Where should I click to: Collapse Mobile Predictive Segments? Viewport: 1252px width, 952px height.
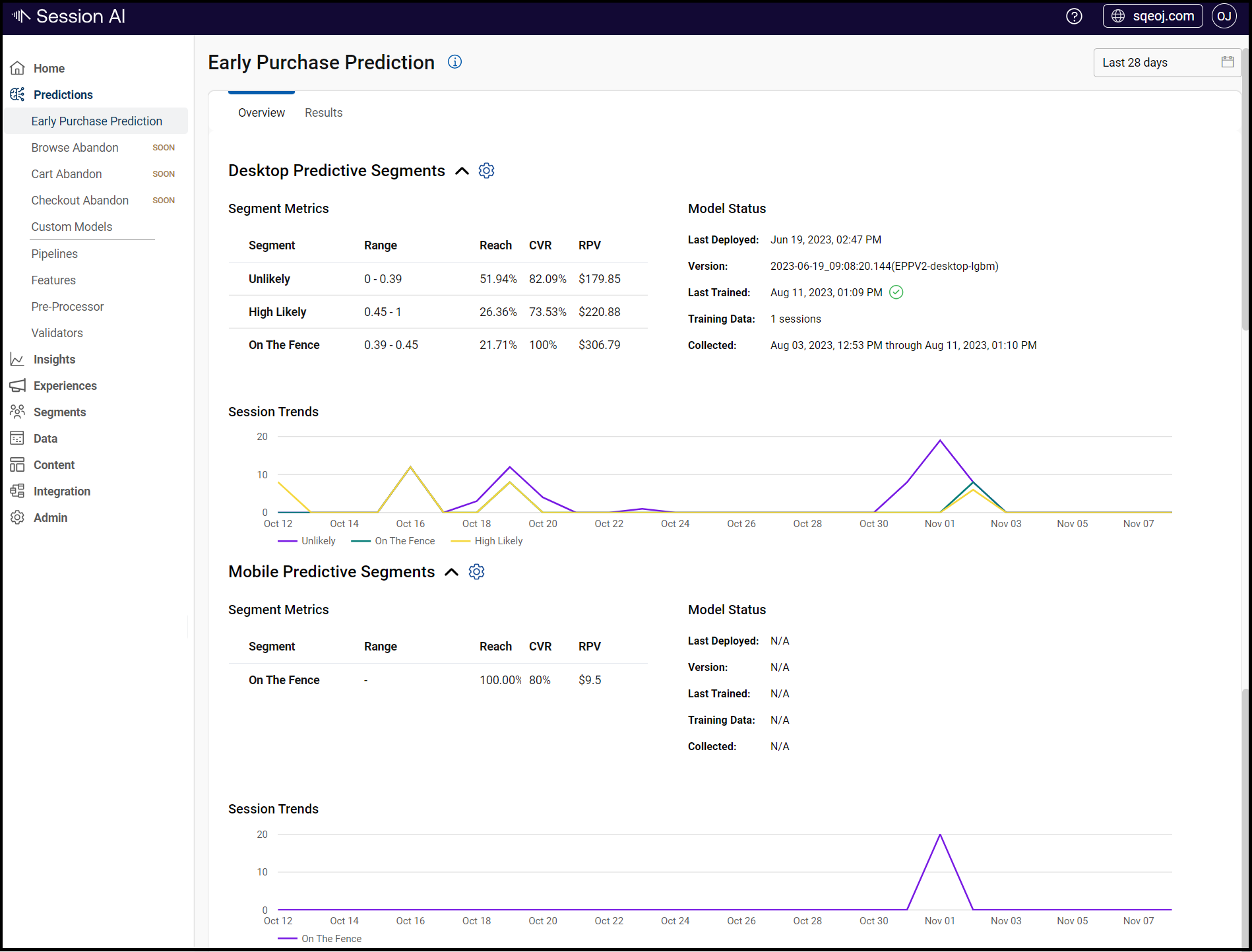click(x=452, y=571)
